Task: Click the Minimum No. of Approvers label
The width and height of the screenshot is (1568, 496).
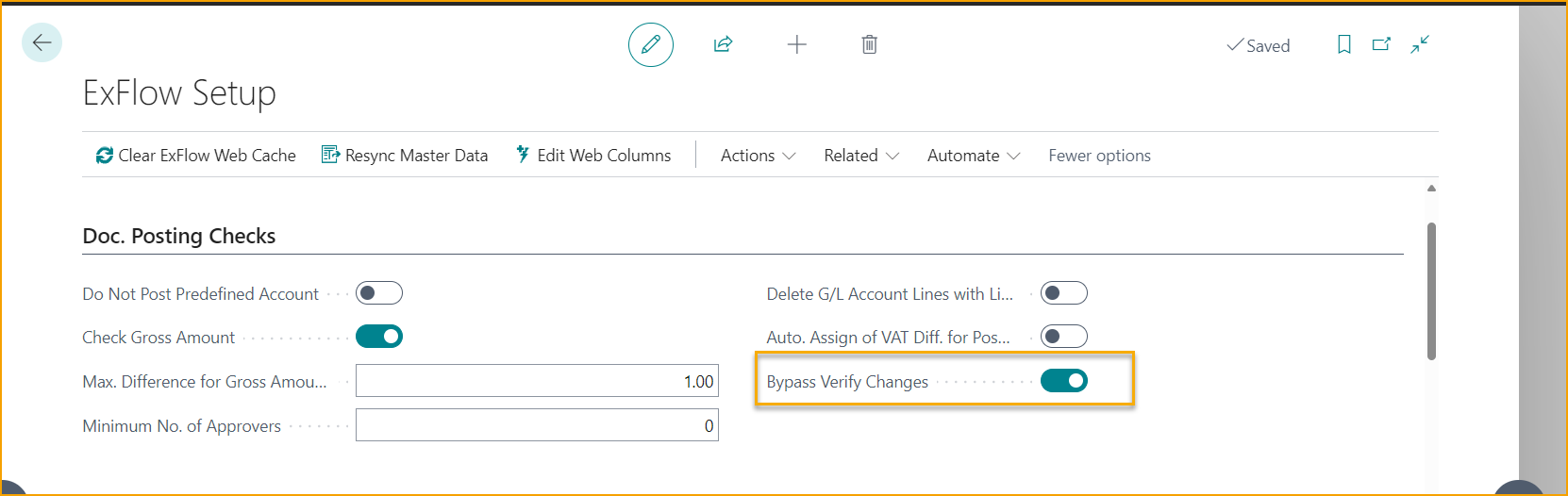Action: click(x=182, y=426)
